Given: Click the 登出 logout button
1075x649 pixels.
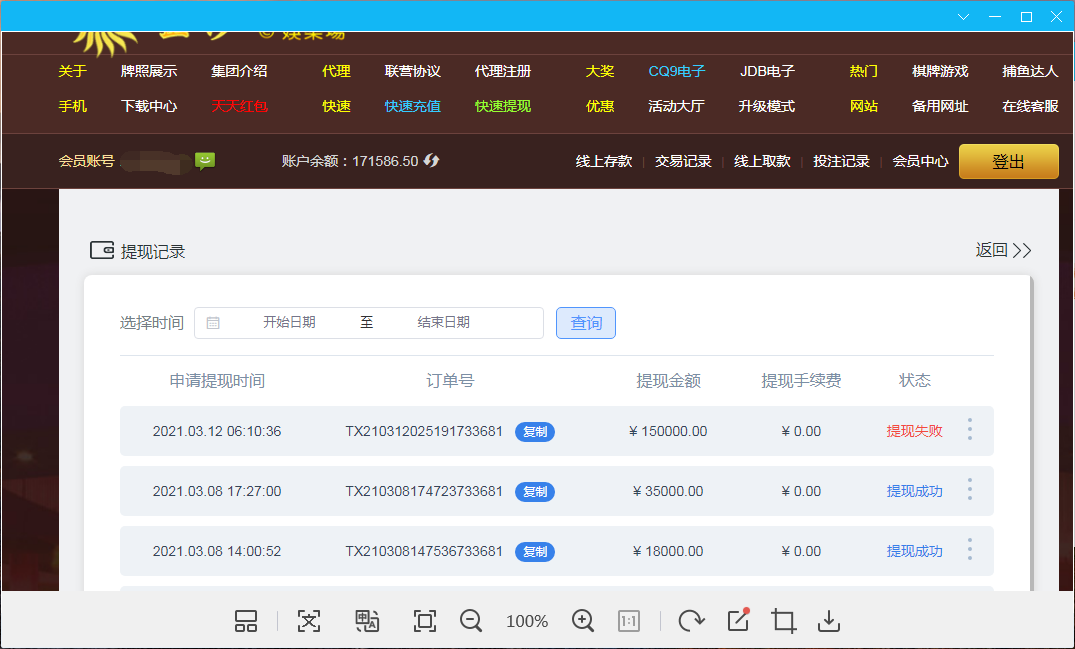Looking at the screenshot, I should click(1008, 162).
